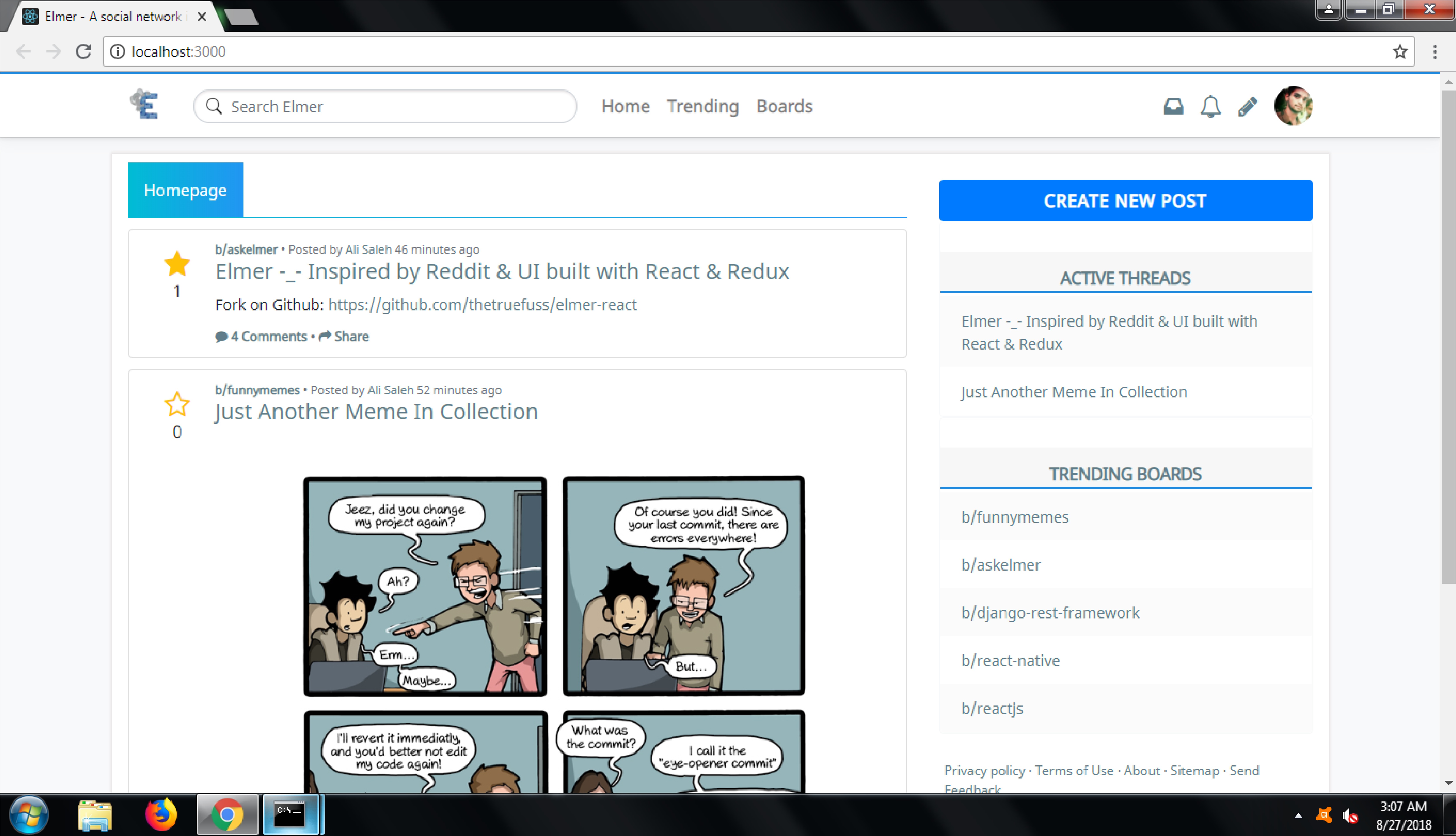1456x836 pixels.
Task: Star the Just Another Meme post
Action: [177, 404]
